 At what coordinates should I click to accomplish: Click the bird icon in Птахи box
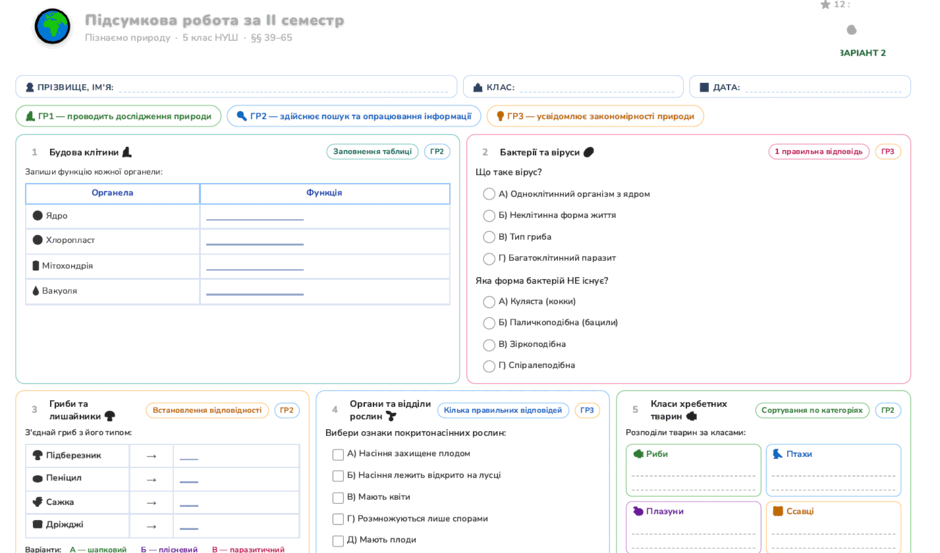(778, 454)
